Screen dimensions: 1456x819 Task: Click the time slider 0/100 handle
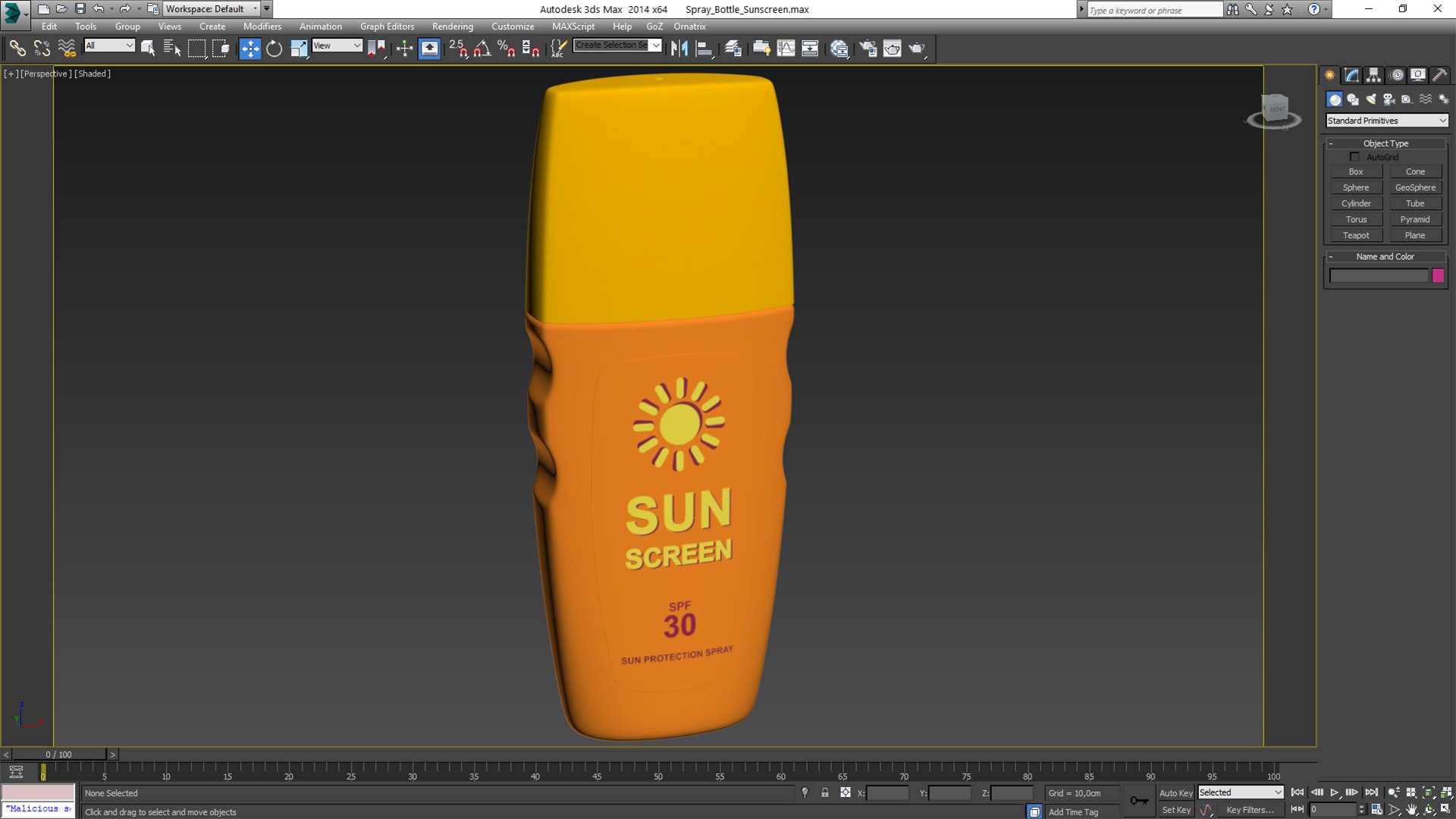[58, 755]
